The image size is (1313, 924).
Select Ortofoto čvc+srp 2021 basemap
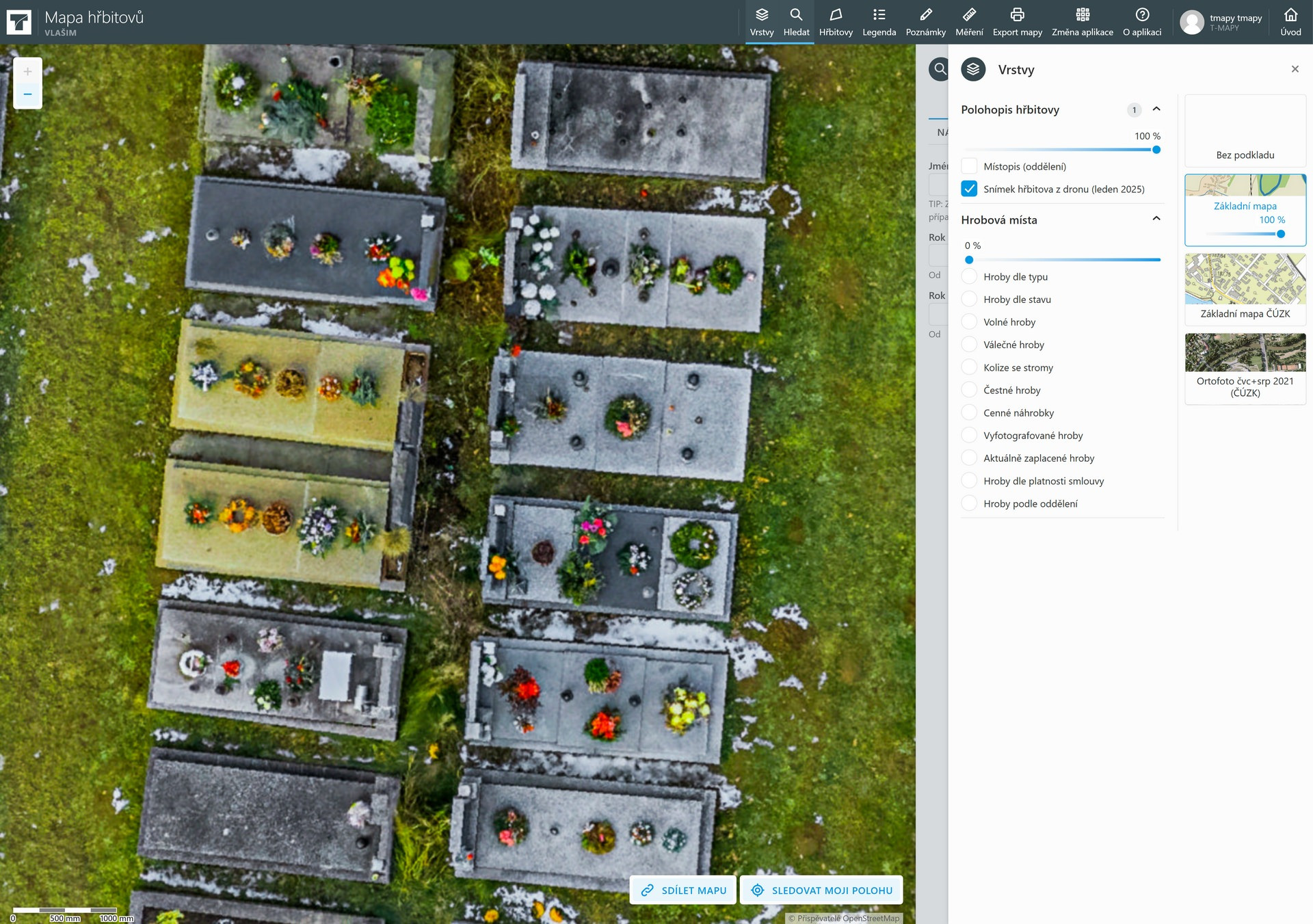1245,369
